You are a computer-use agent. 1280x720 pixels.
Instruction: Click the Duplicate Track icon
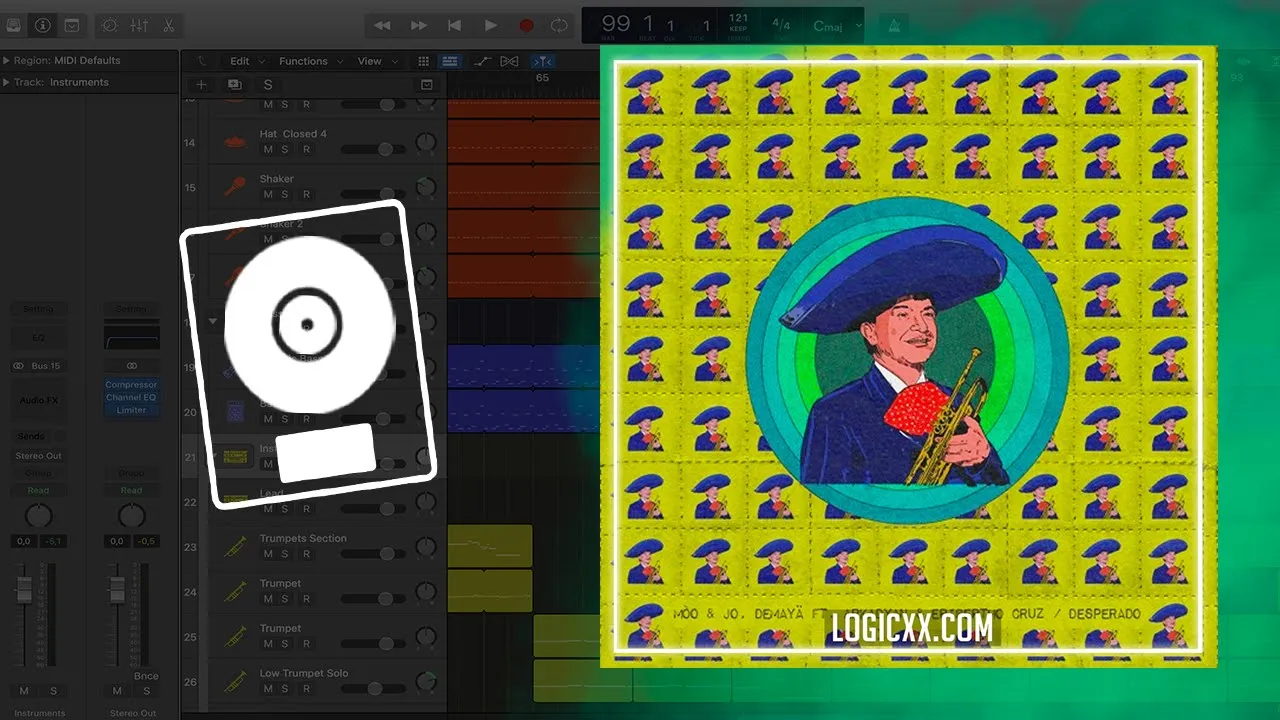pyautogui.click(x=234, y=85)
